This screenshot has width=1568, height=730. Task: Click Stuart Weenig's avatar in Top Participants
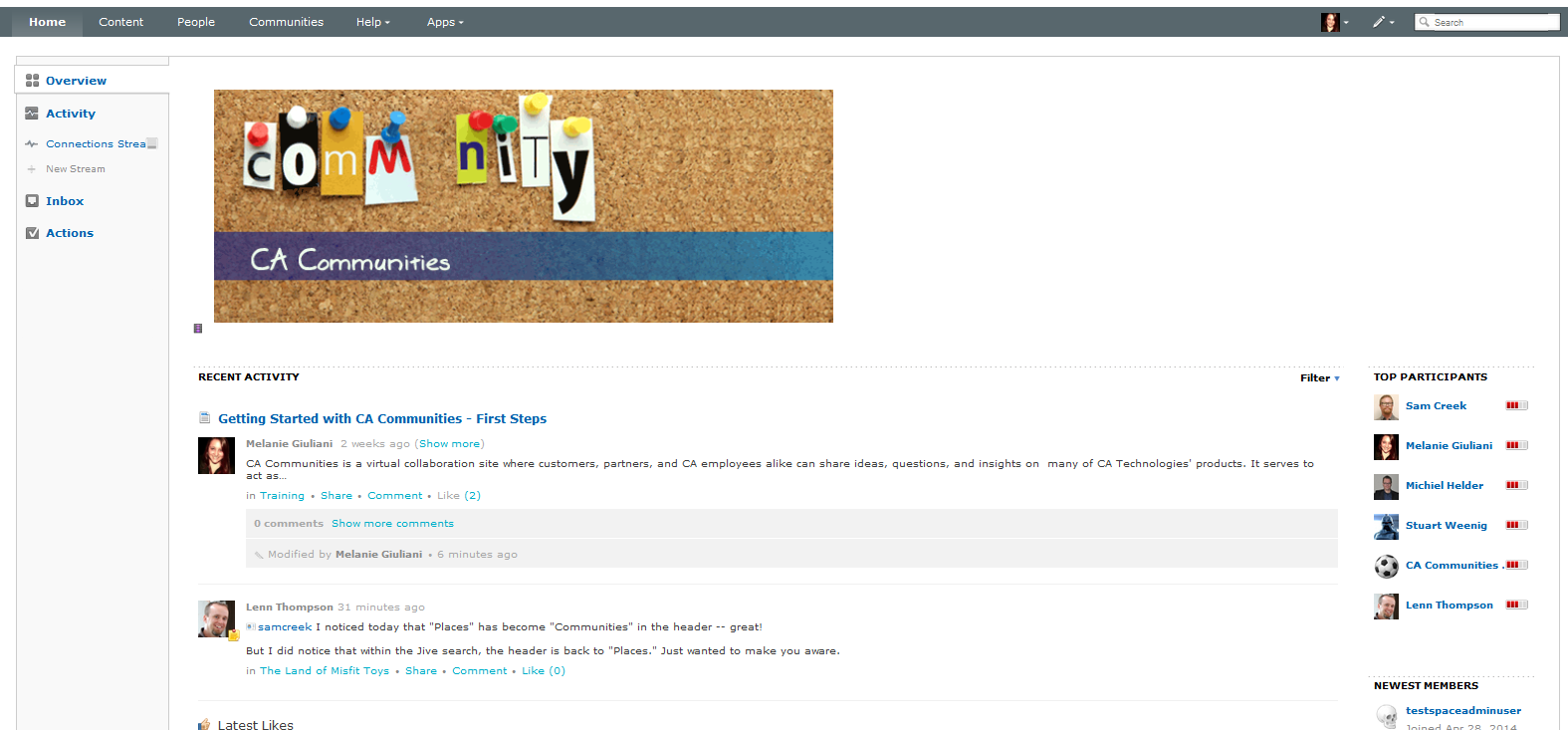(1386, 527)
